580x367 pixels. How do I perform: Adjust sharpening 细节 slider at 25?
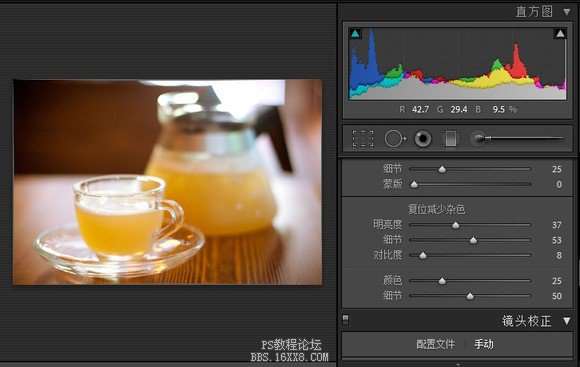[x=442, y=169]
